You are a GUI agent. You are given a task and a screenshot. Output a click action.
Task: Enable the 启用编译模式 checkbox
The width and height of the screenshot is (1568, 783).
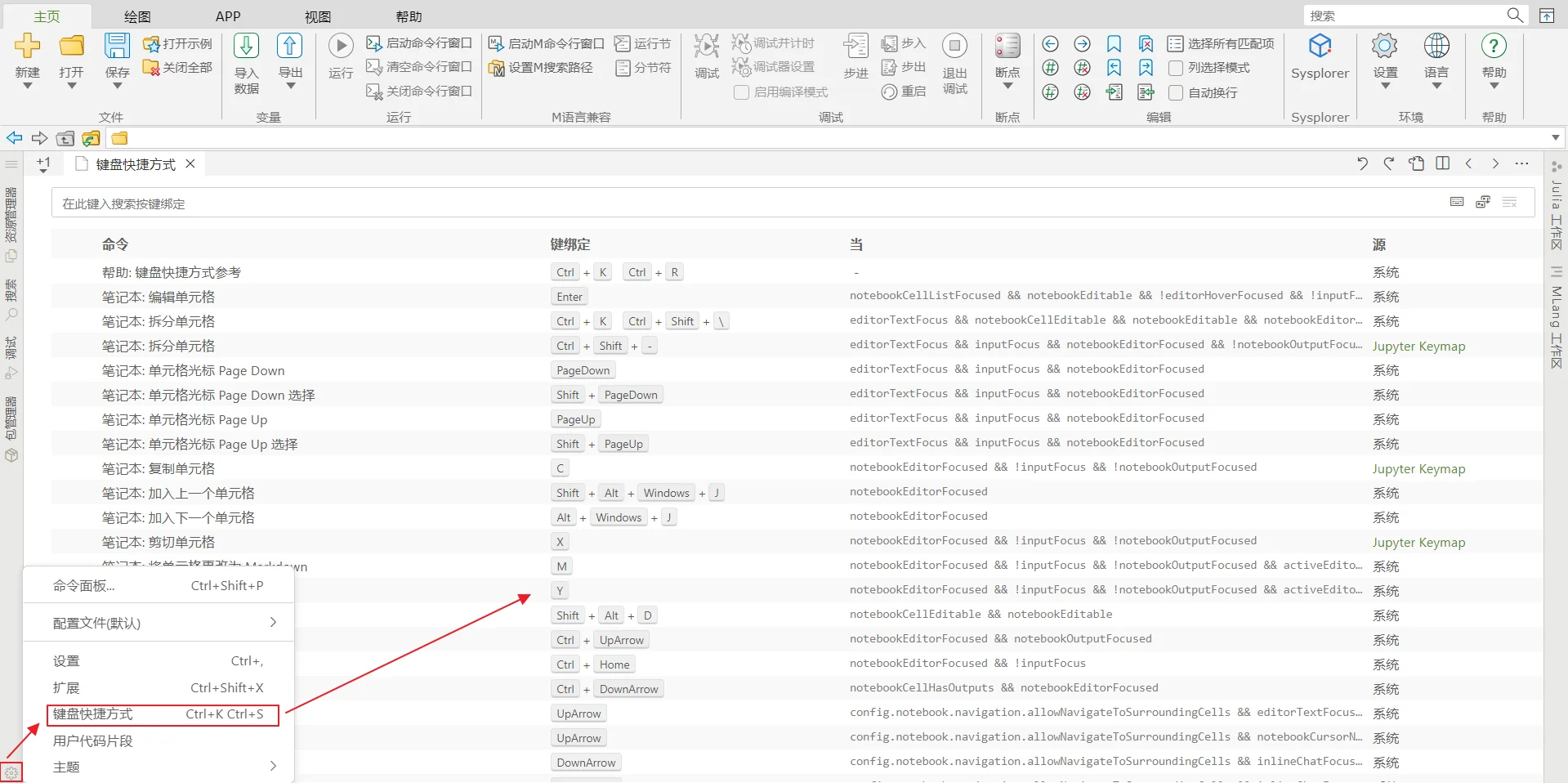[741, 92]
